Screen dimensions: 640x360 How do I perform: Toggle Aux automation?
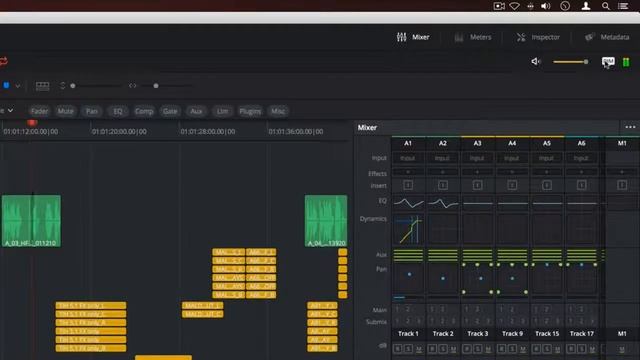coord(196,111)
